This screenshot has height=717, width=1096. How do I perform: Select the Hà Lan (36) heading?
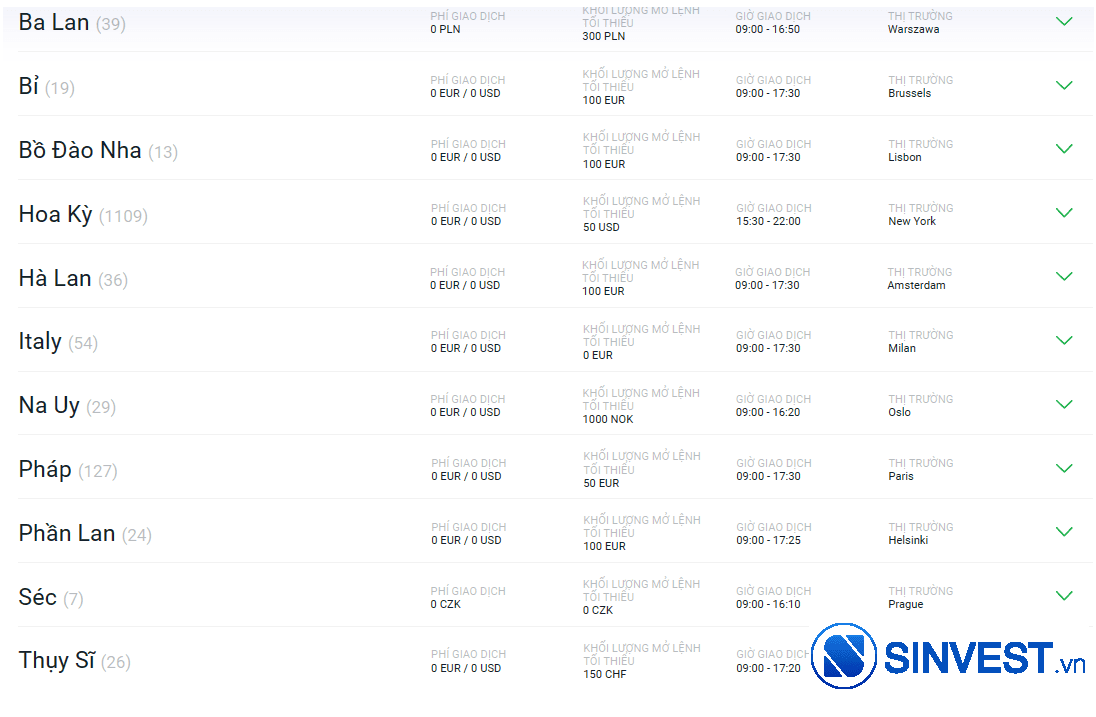click(x=73, y=278)
